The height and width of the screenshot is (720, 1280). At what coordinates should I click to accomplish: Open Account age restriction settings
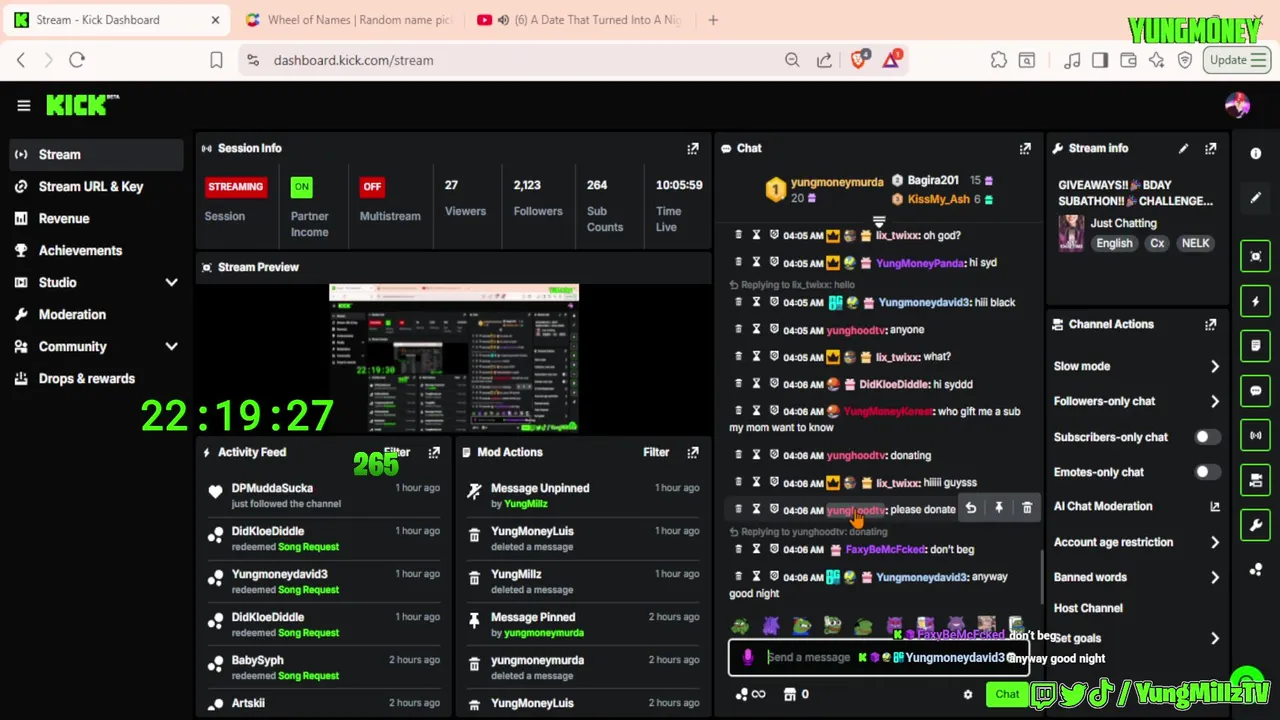(x=1137, y=542)
